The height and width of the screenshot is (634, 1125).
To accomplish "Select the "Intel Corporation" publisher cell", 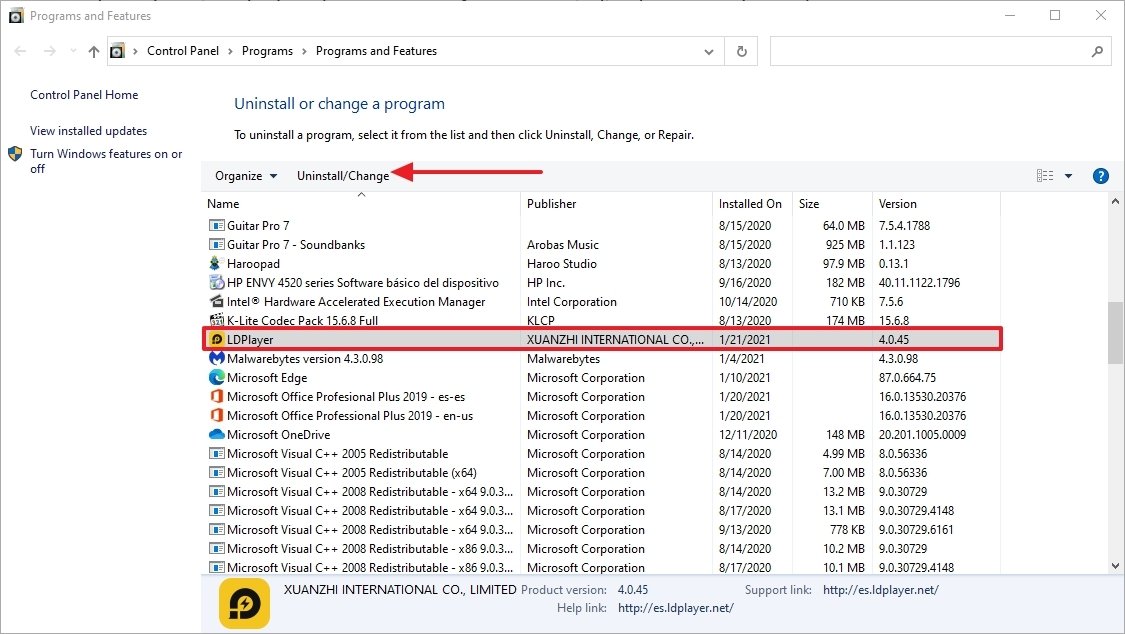I will (x=571, y=301).
